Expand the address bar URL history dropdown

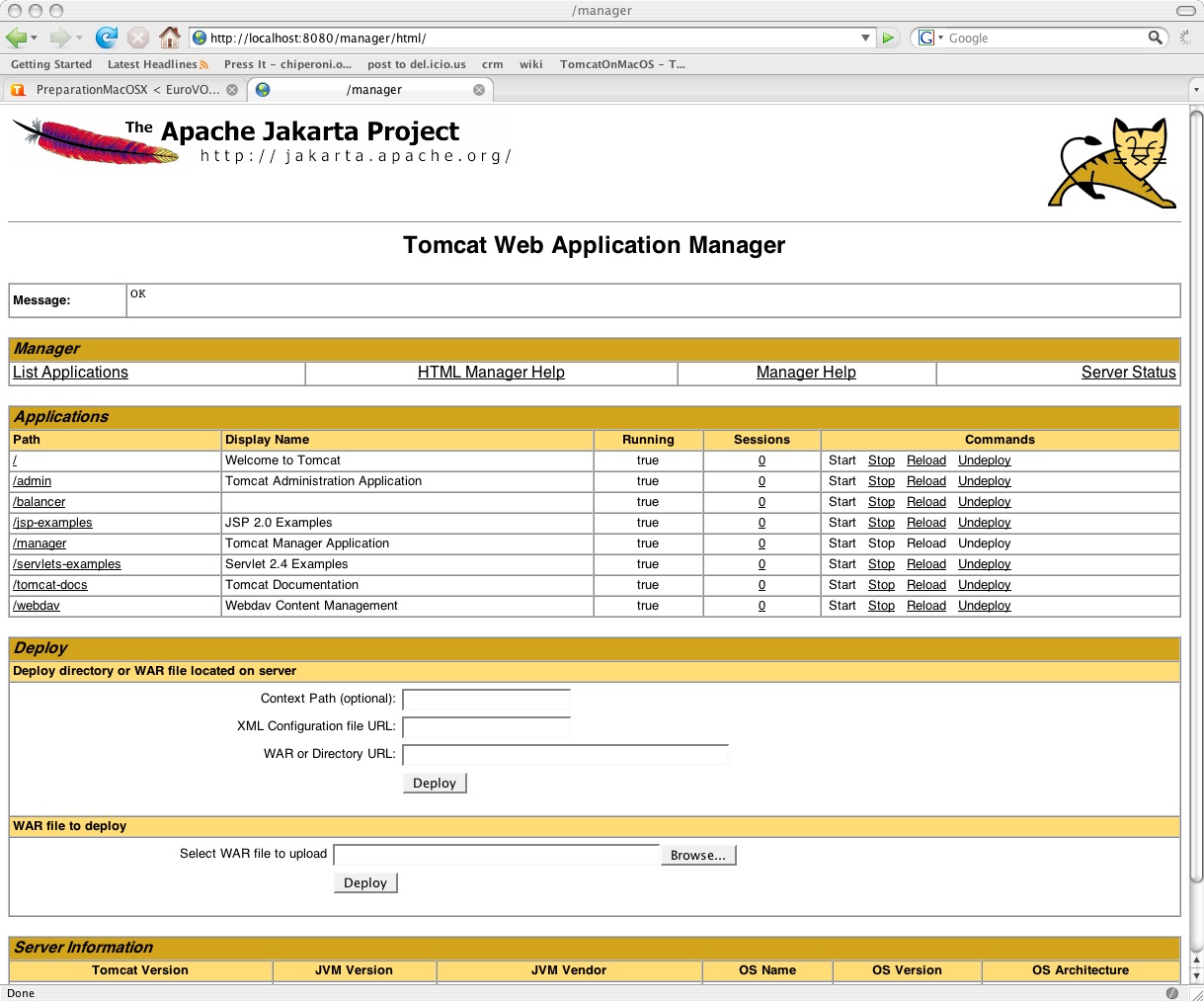coord(865,38)
